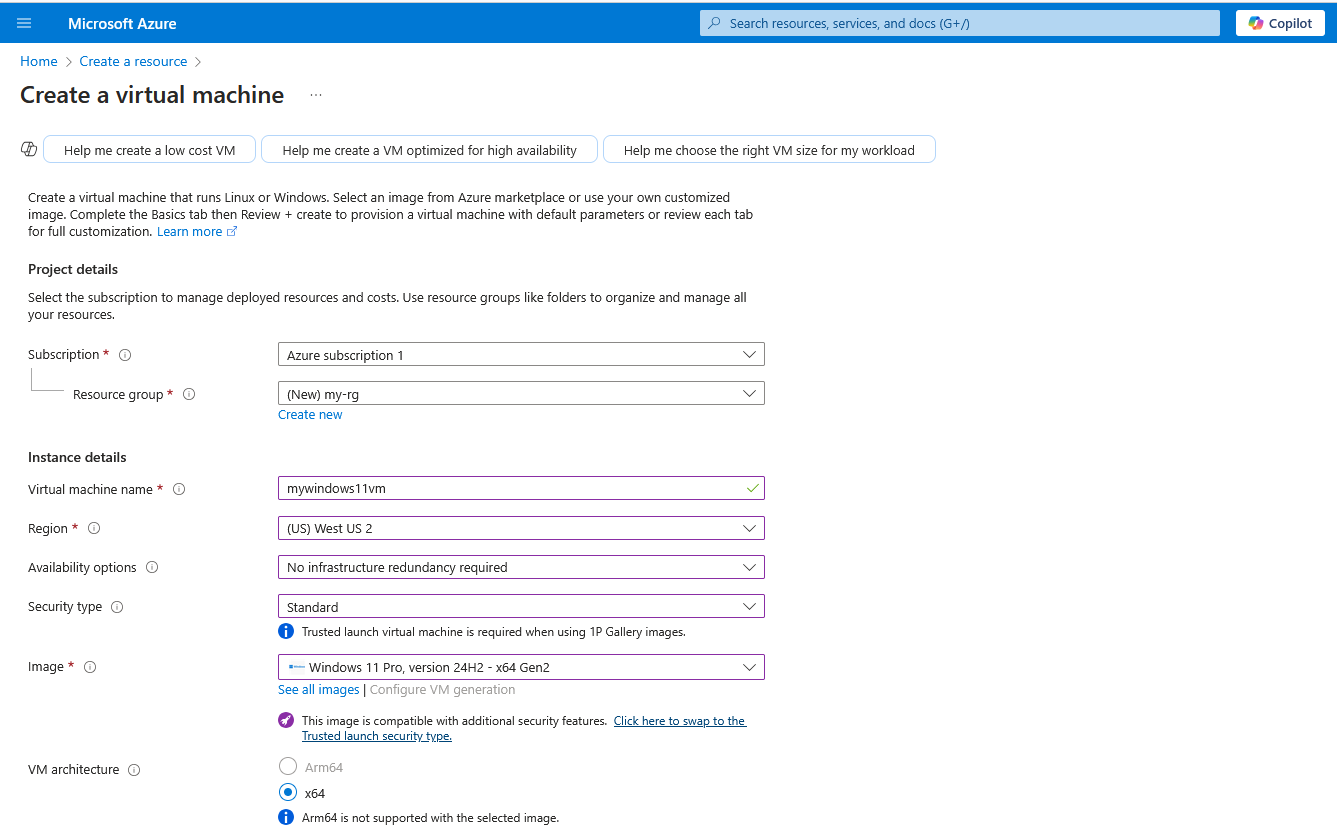1337x839 pixels.
Task: Click See all images link
Action: [x=318, y=690]
